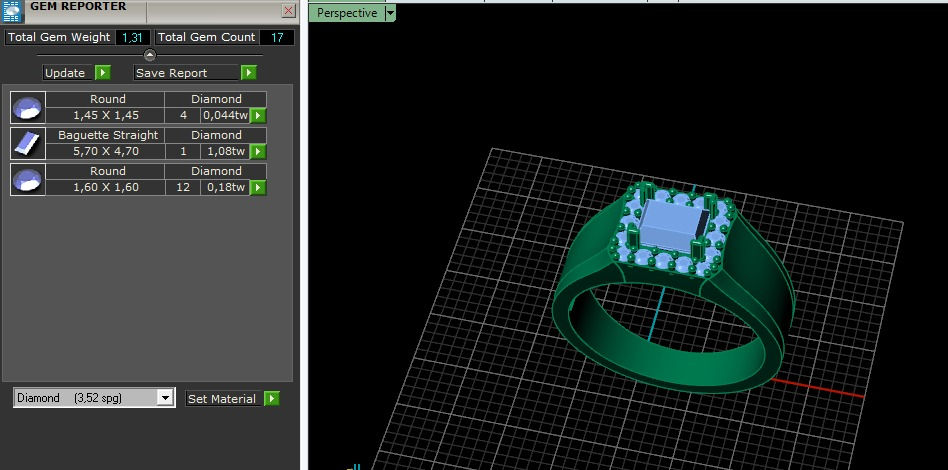Click green arrow next to Set Material
The height and width of the screenshot is (470, 948).
point(272,399)
